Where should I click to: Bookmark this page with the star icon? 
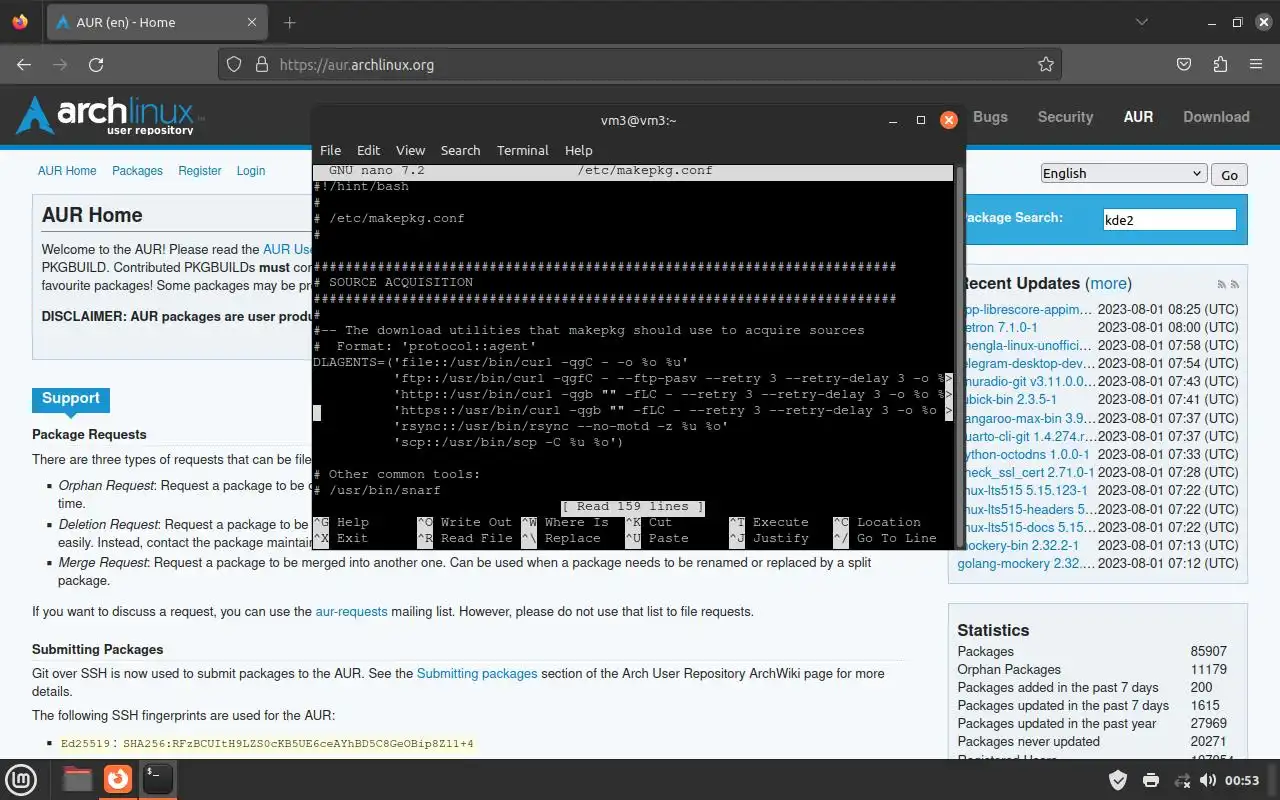pyautogui.click(x=1046, y=64)
